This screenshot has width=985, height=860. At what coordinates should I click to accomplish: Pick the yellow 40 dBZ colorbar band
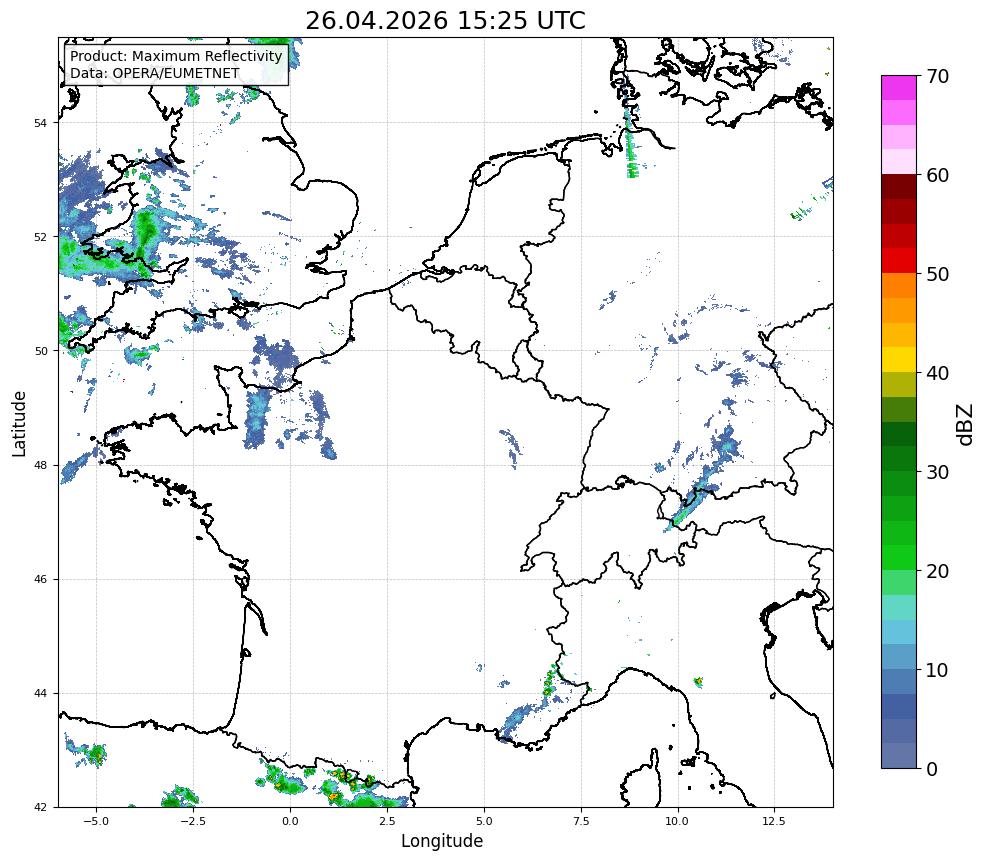click(898, 359)
